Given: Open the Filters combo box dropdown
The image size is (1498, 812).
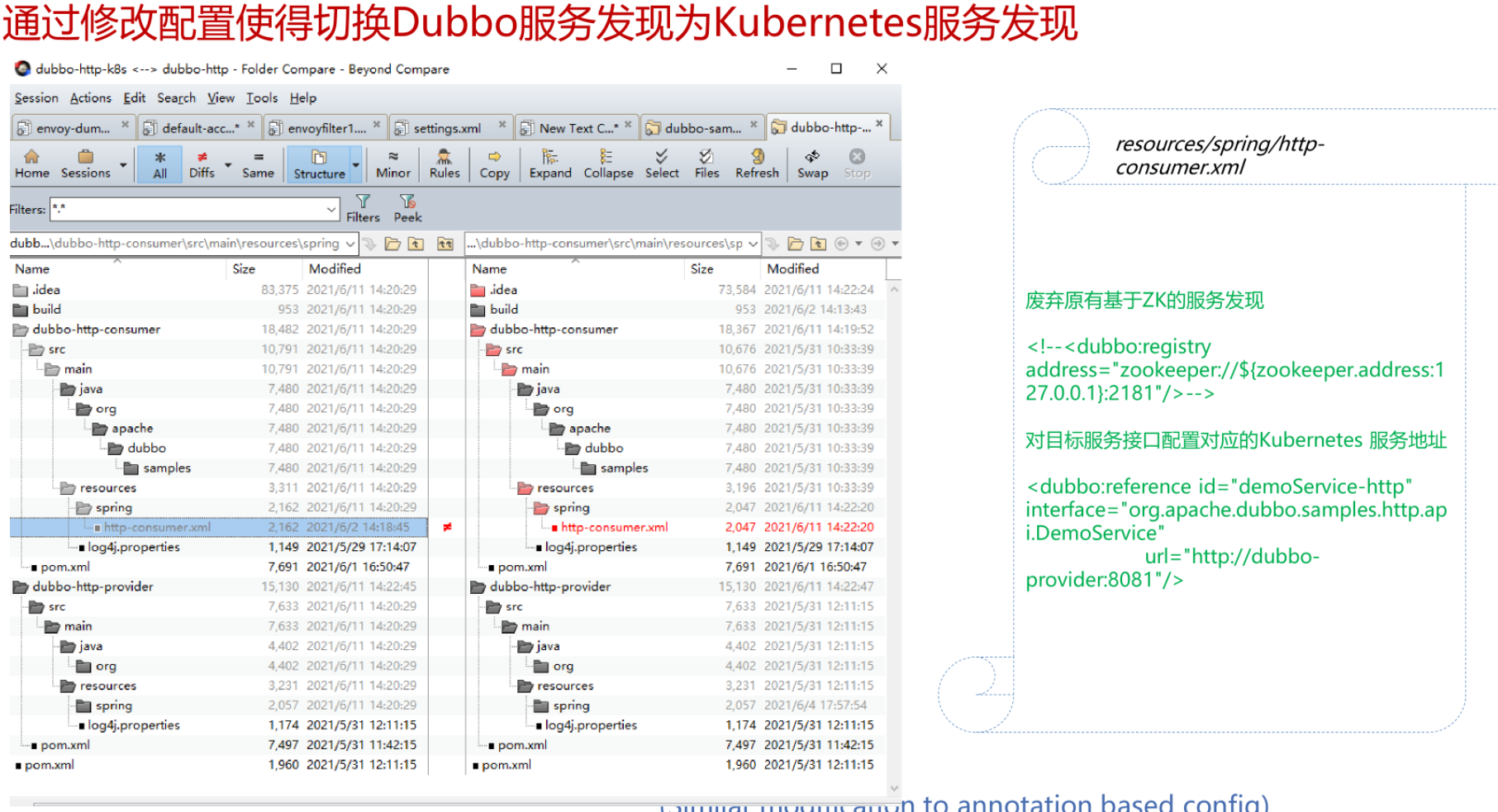Looking at the screenshot, I should click(x=331, y=210).
